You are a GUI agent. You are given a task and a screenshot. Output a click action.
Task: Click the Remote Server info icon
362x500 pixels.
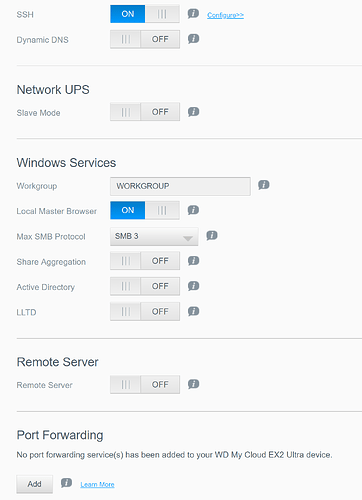click(x=193, y=384)
